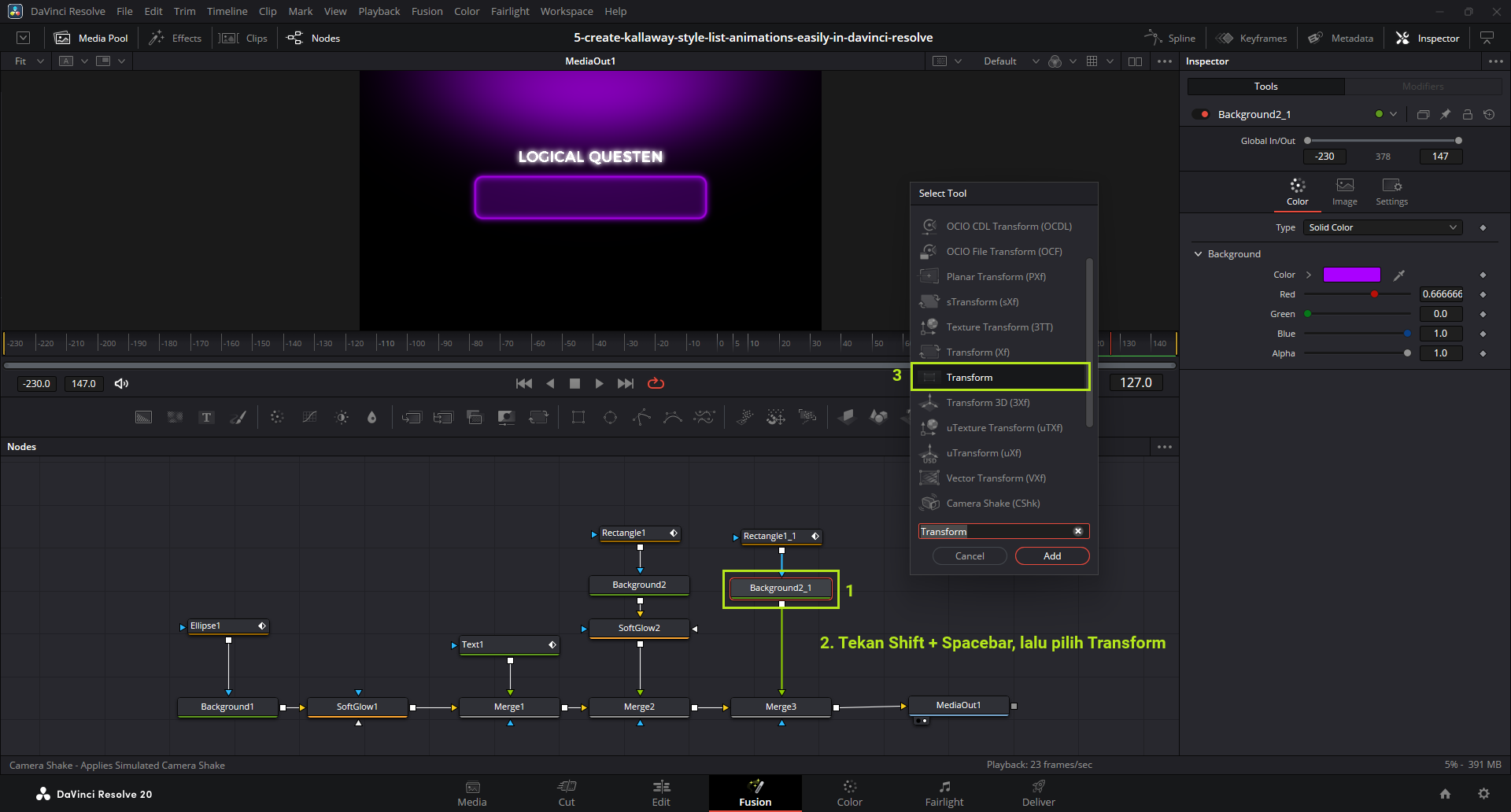Add a Blur node via droplet icon

[372, 418]
